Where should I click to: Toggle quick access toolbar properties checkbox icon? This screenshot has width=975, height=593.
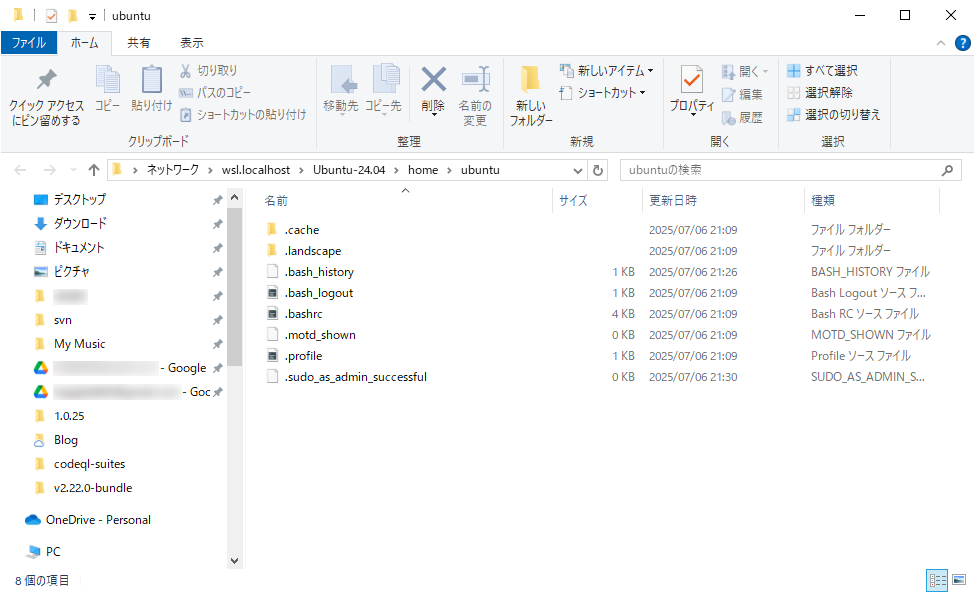pos(52,16)
